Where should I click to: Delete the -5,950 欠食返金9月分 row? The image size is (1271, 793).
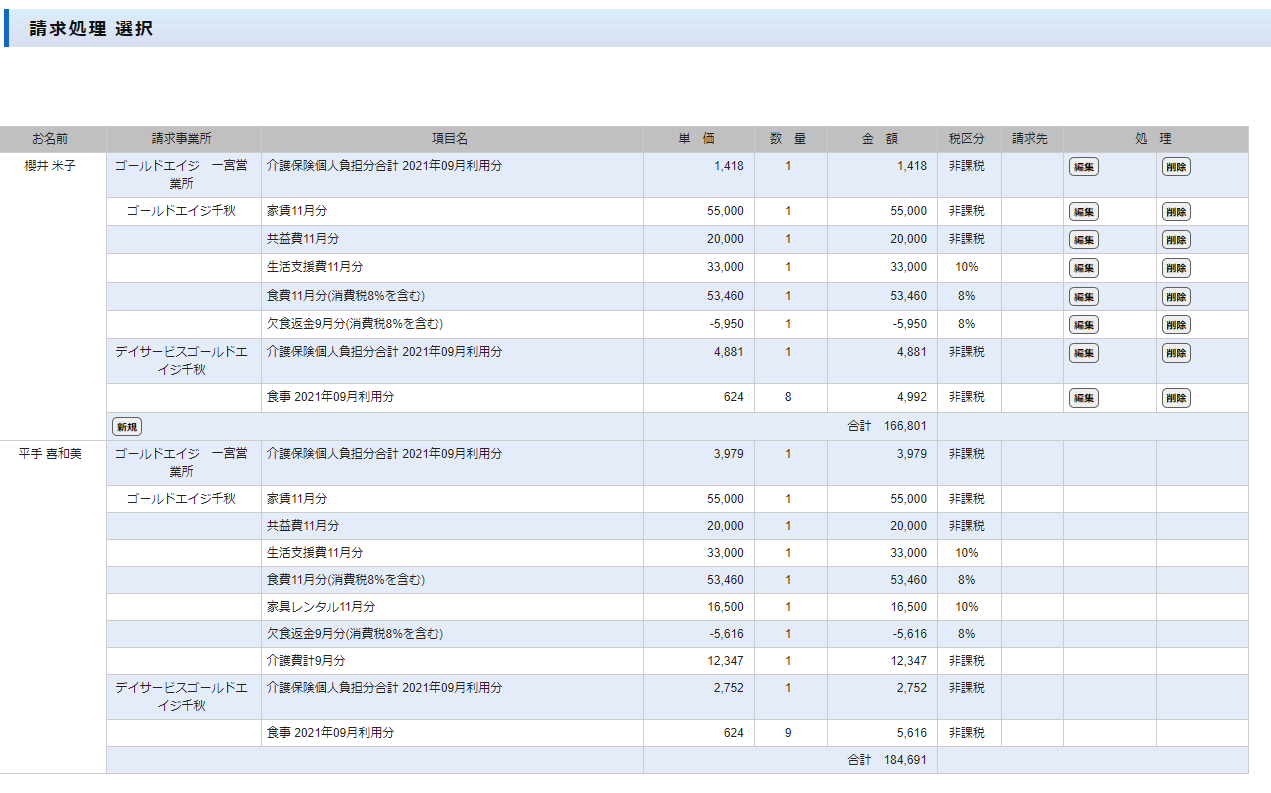[x=1175, y=325]
